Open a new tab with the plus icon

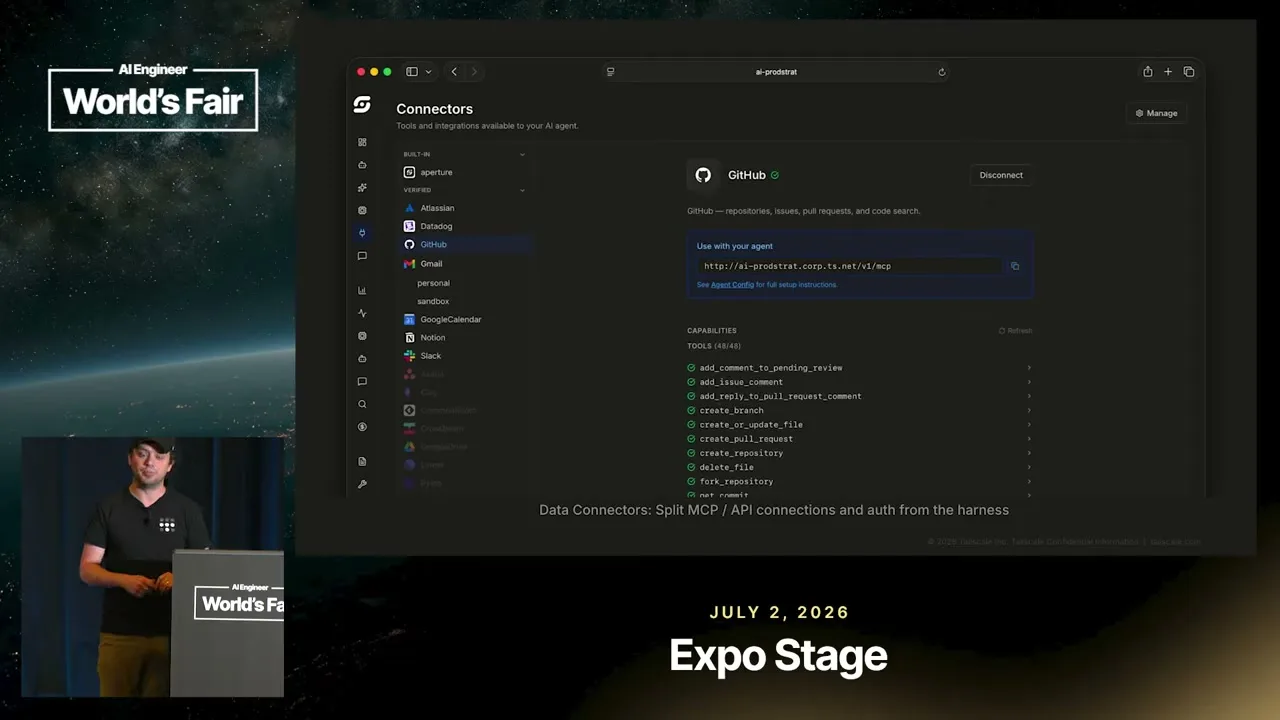click(x=1168, y=72)
